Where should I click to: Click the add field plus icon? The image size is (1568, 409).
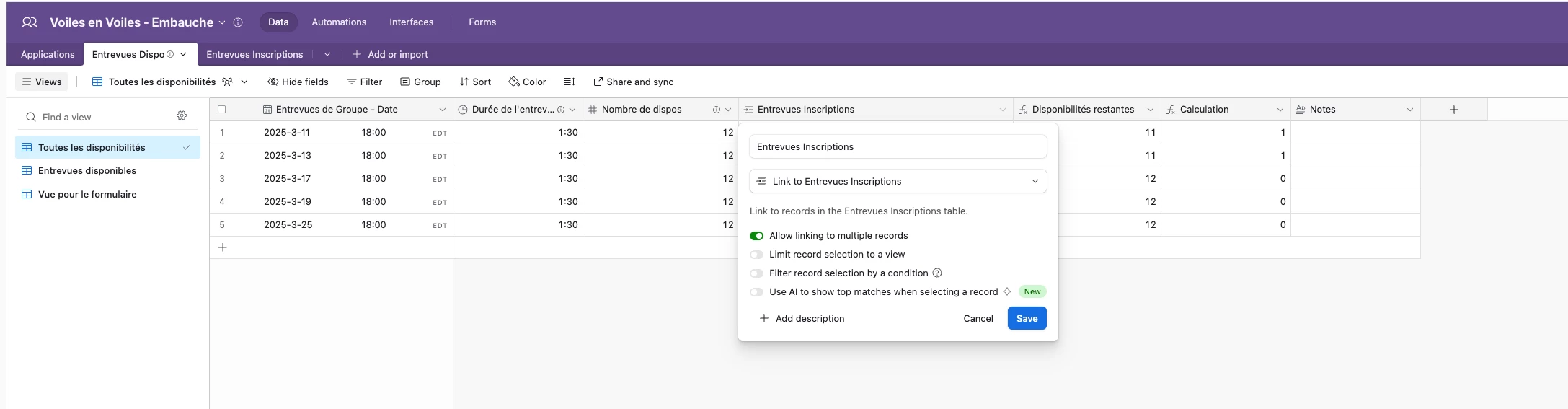(x=1453, y=110)
